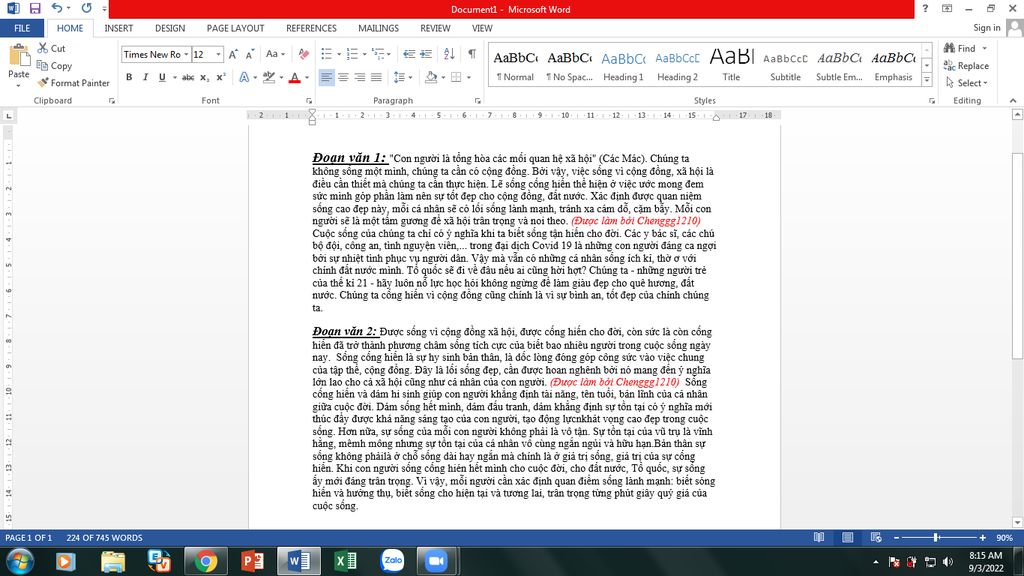
Task: Increase font size with Grow Font
Action: tap(233, 54)
